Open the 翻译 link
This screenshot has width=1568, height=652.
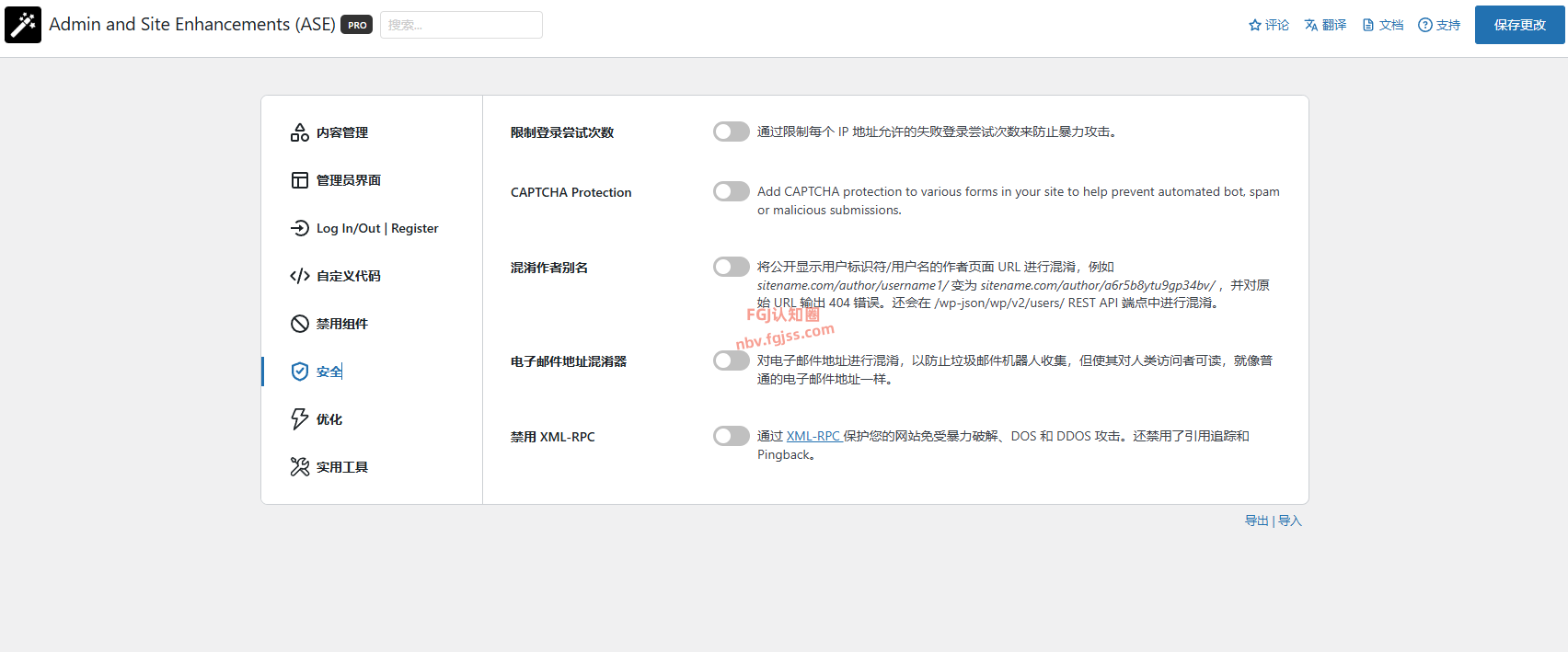[1334, 25]
